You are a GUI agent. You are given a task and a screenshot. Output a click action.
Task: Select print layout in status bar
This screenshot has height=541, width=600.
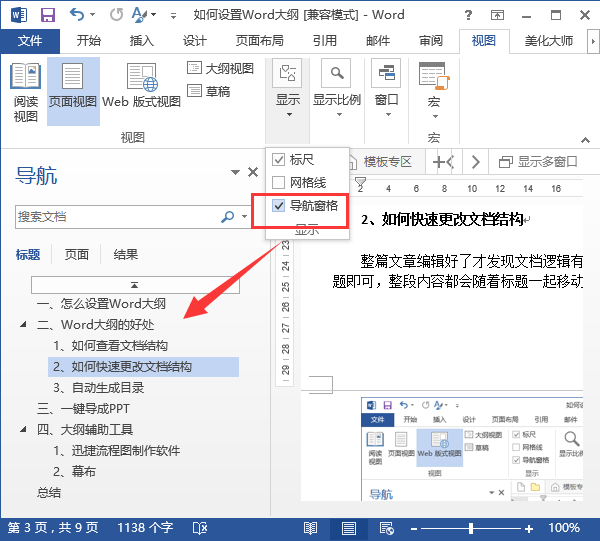tap(349, 528)
